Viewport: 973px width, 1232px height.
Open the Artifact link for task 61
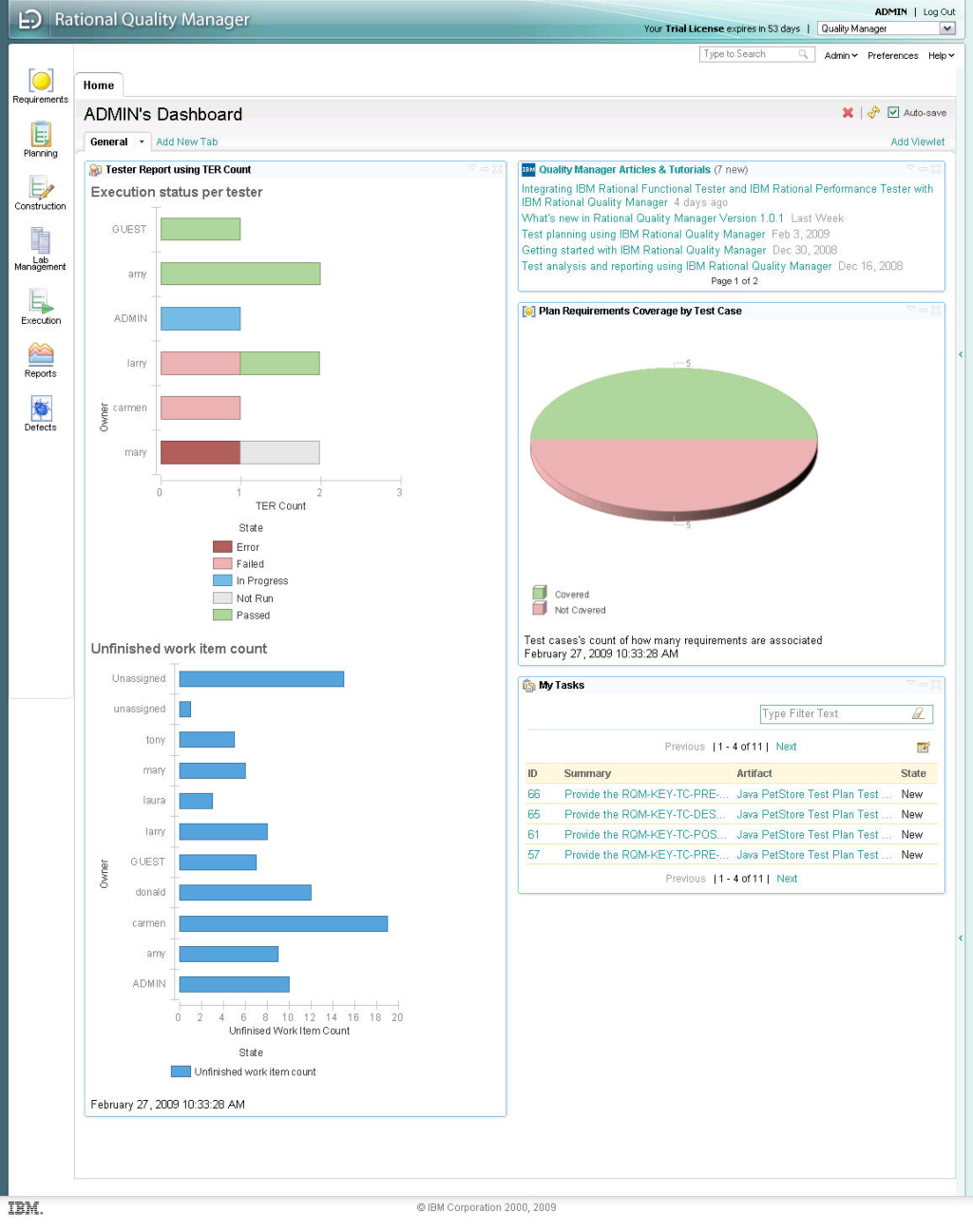[x=814, y=835]
